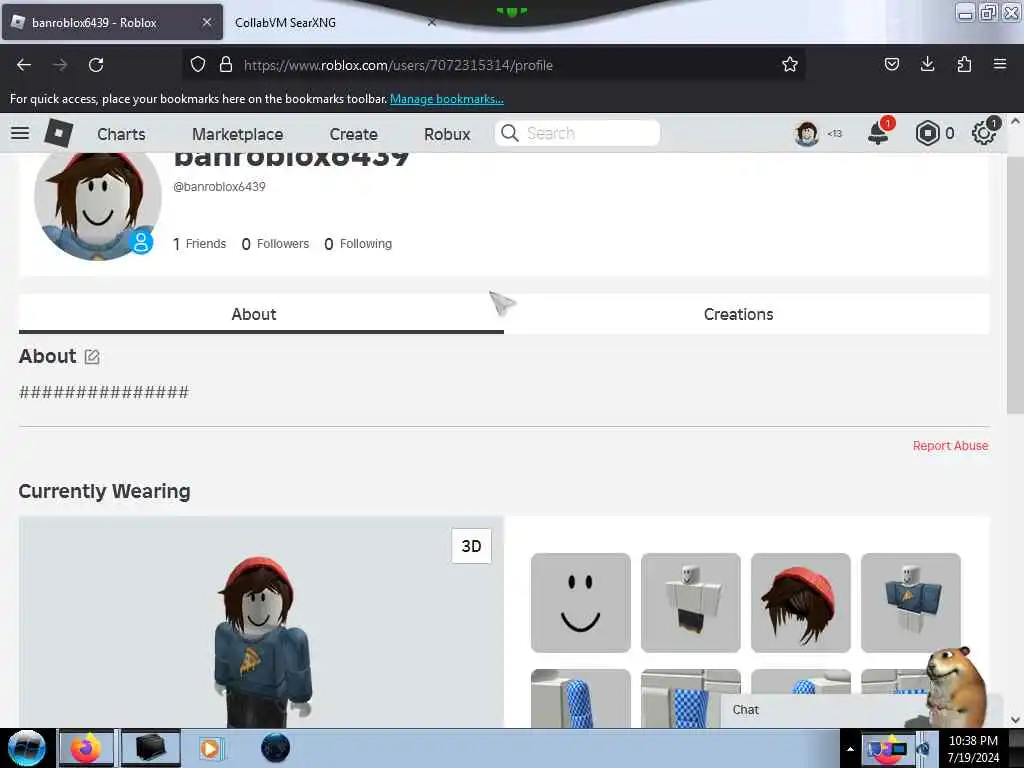The width and height of the screenshot is (1024, 768).
Task: Open the black box taskbar application
Action: click(150, 748)
